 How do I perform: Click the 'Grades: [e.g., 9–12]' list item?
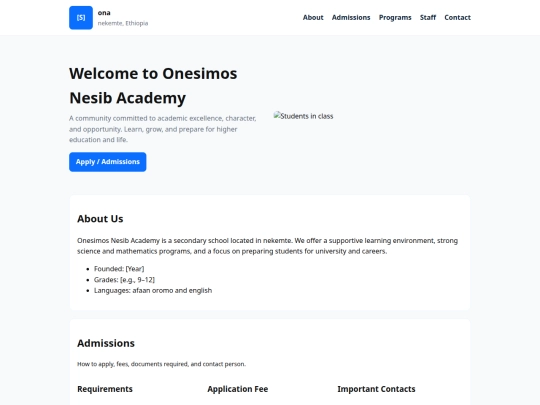[x=124, y=280]
